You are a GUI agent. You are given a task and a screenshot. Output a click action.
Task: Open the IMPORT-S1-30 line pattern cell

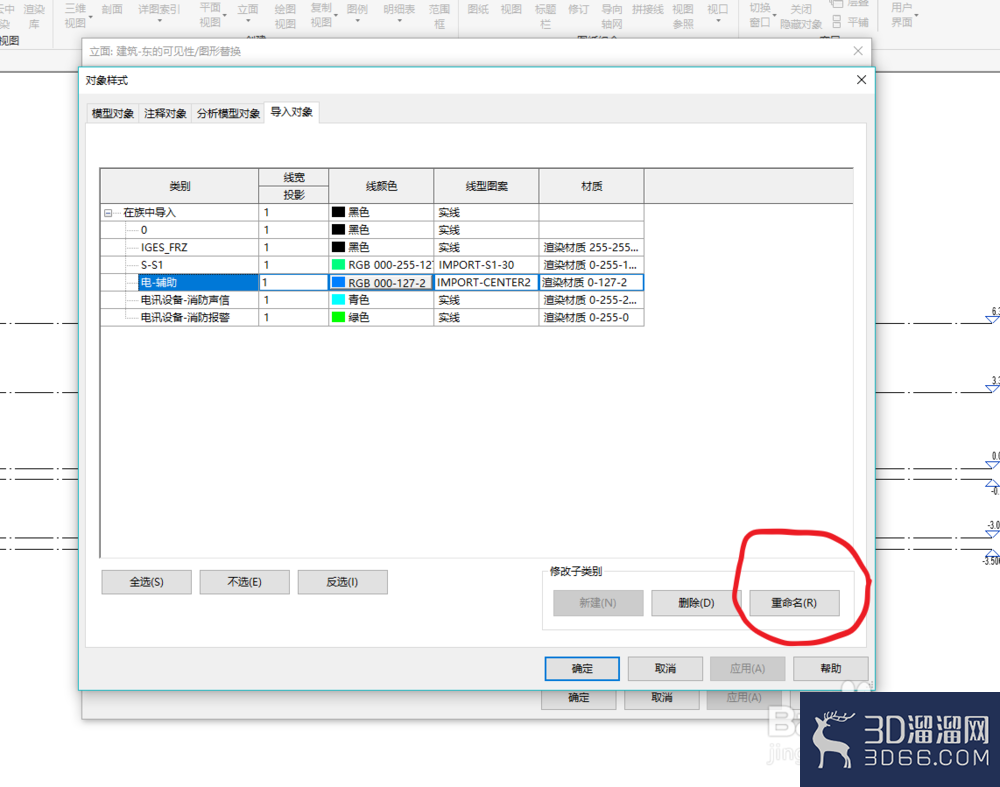coord(487,265)
